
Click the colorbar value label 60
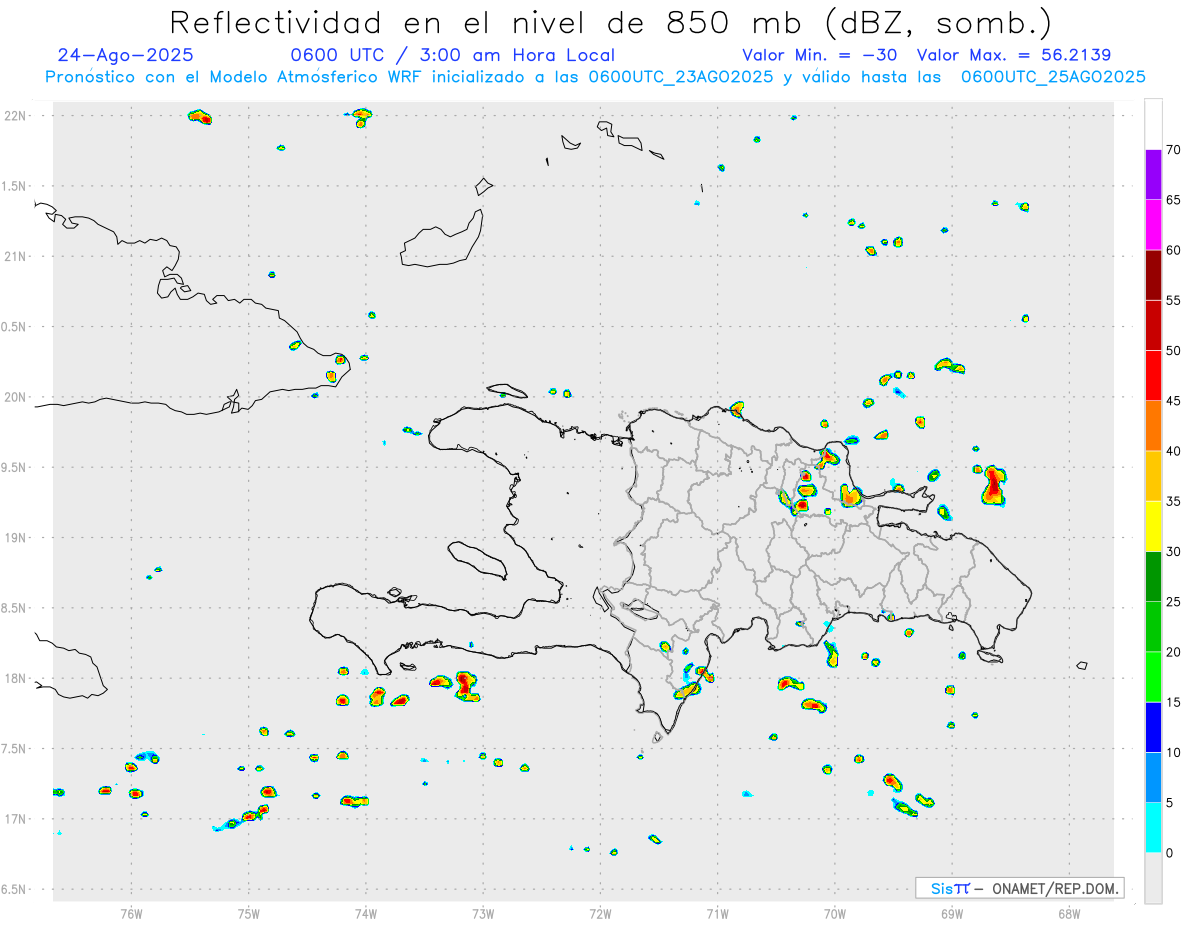pyautogui.click(x=1174, y=250)
